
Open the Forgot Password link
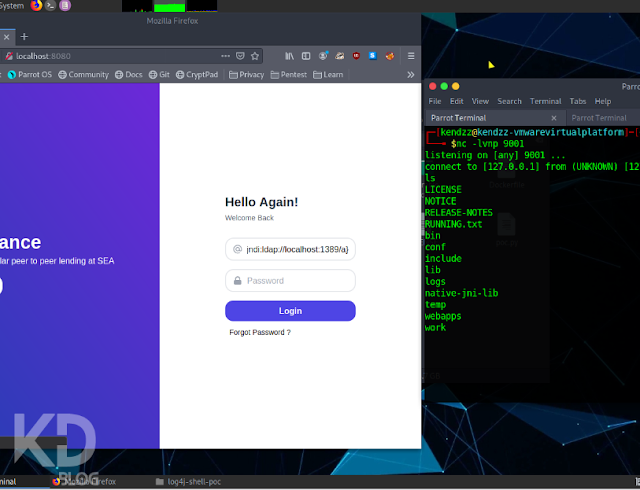point(260,332)
